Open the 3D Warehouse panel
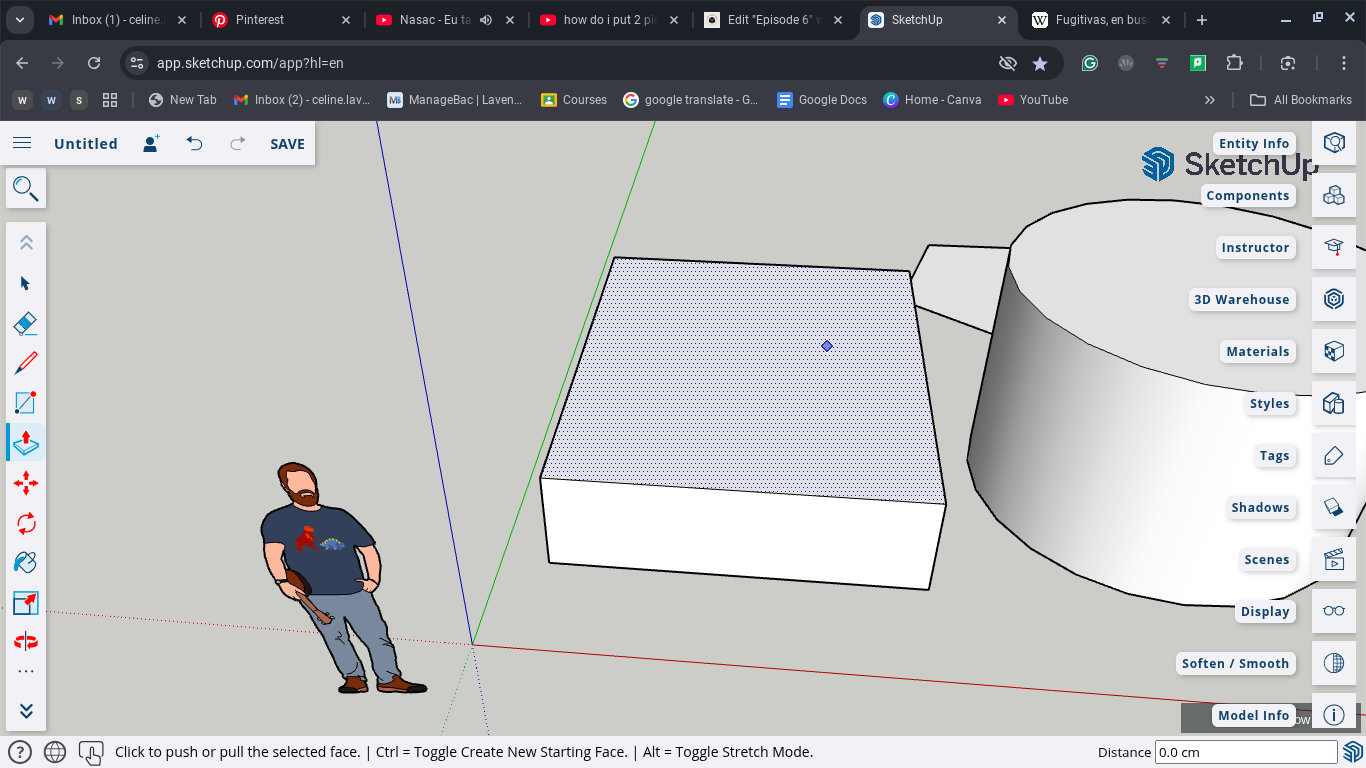This screenshot has height=768, width=1366. point(1333,299)
